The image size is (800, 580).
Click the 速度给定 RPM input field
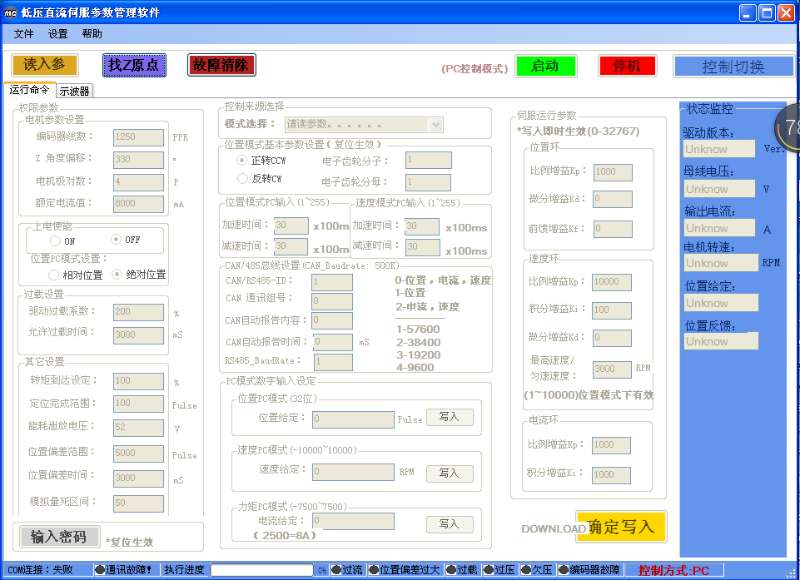(x=353, y=472)
